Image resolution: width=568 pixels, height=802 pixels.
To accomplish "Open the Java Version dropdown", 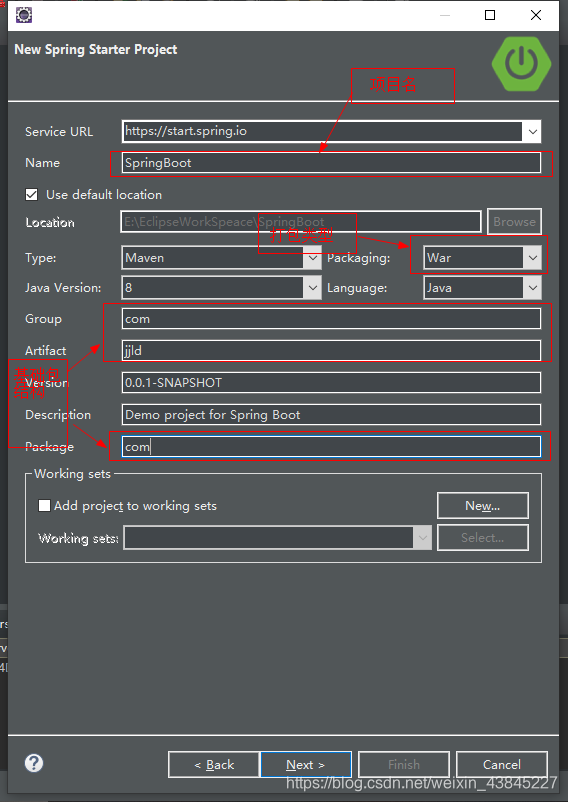I will pyautogui.click(x=221, y=288).
